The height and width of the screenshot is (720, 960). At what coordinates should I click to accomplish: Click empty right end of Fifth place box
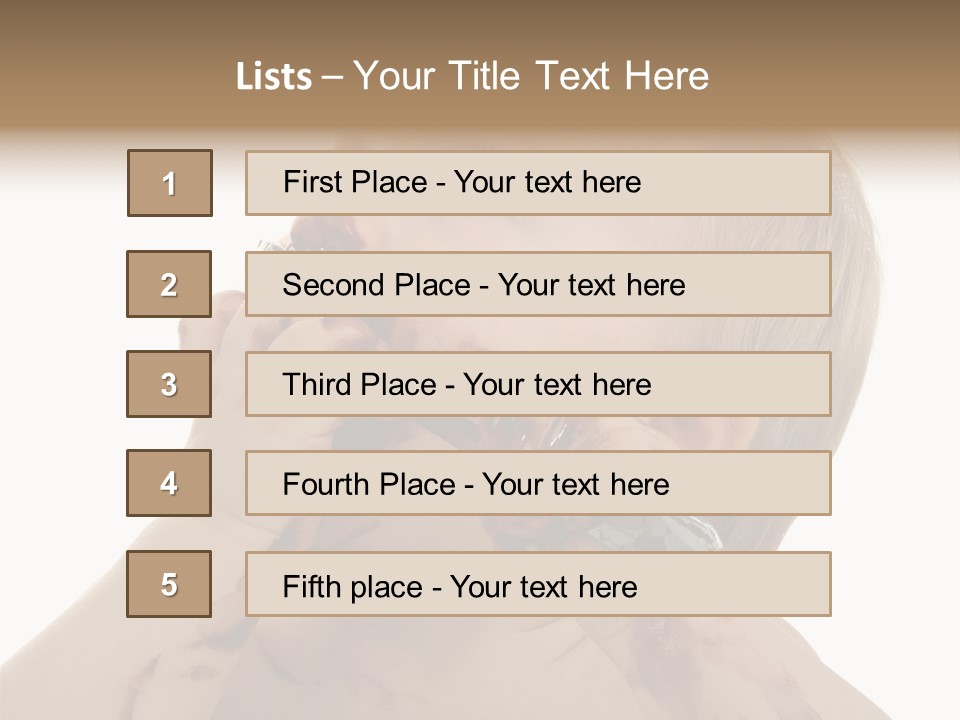(760, 584)
